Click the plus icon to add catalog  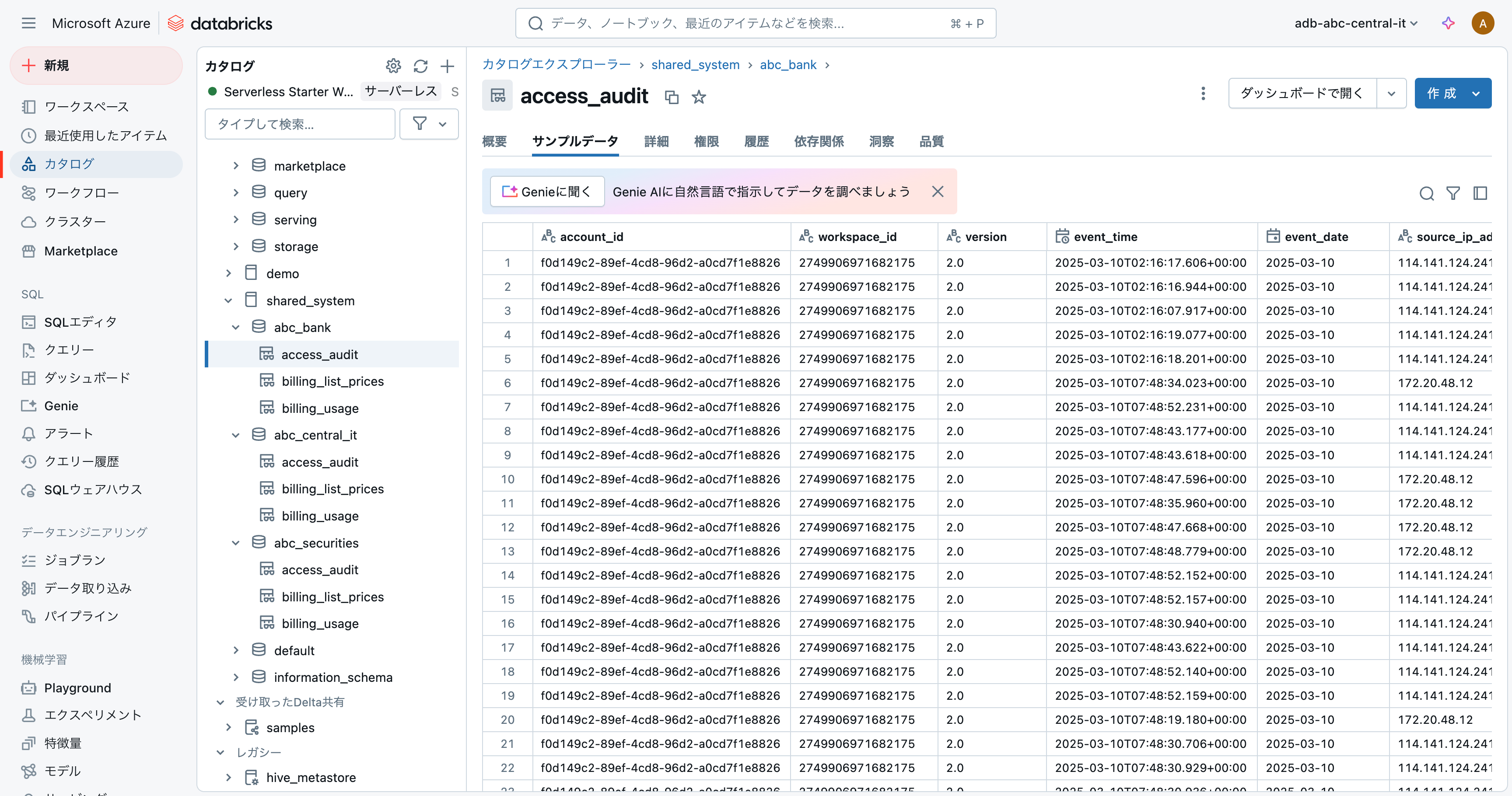pyautogui.click(x=447, y=66)
